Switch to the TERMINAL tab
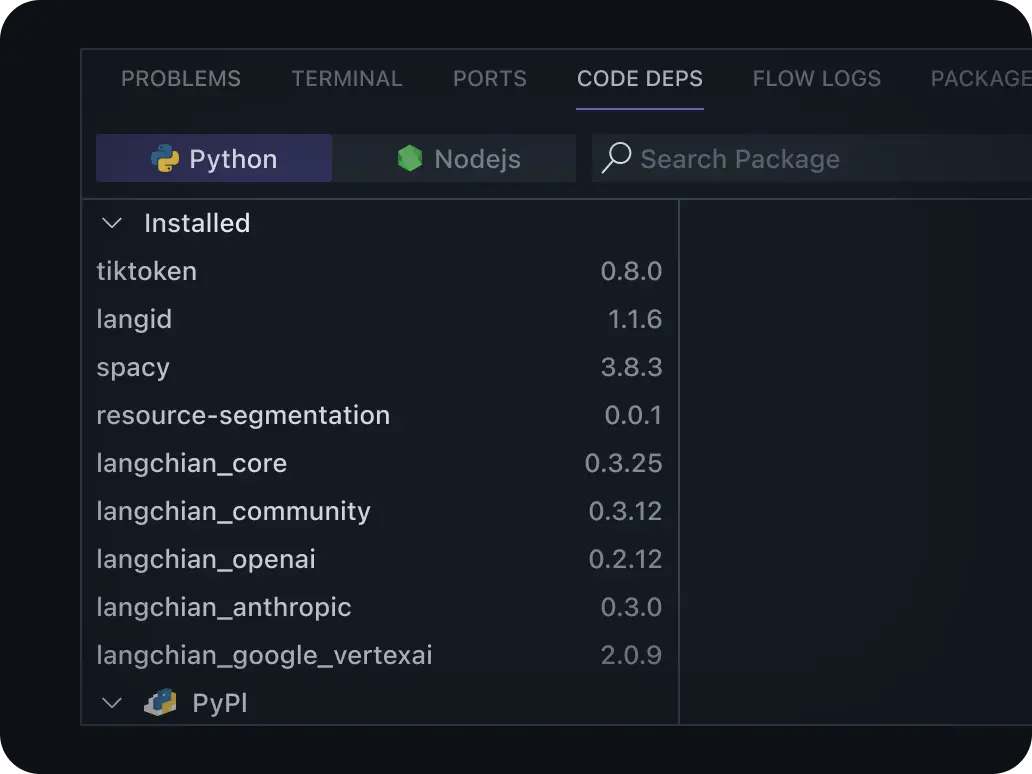This screenshot has height=774, width=1032. click(347, 78)
